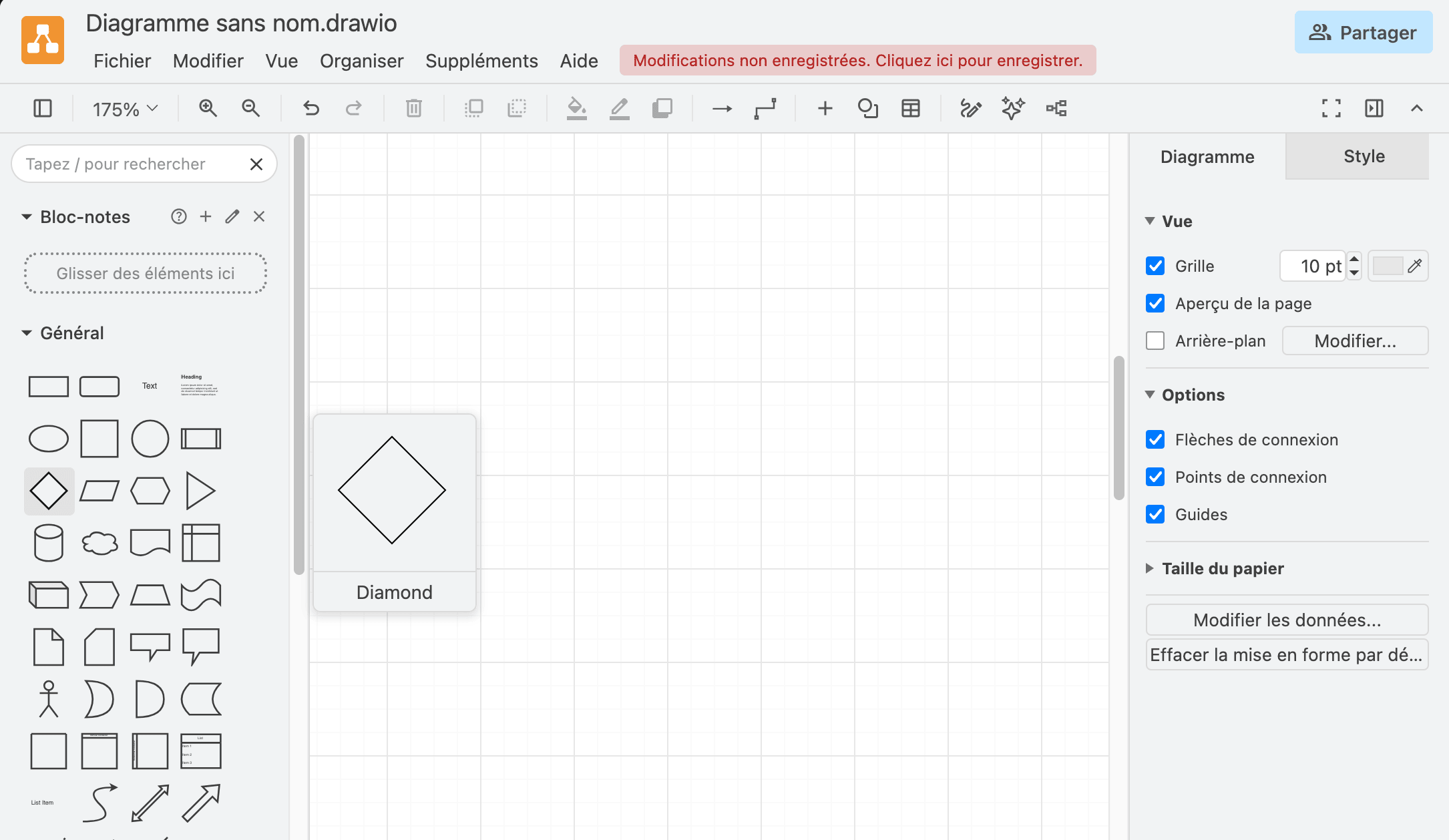
Task: Click the unsaved changes save notice
Action: point(857,60)
